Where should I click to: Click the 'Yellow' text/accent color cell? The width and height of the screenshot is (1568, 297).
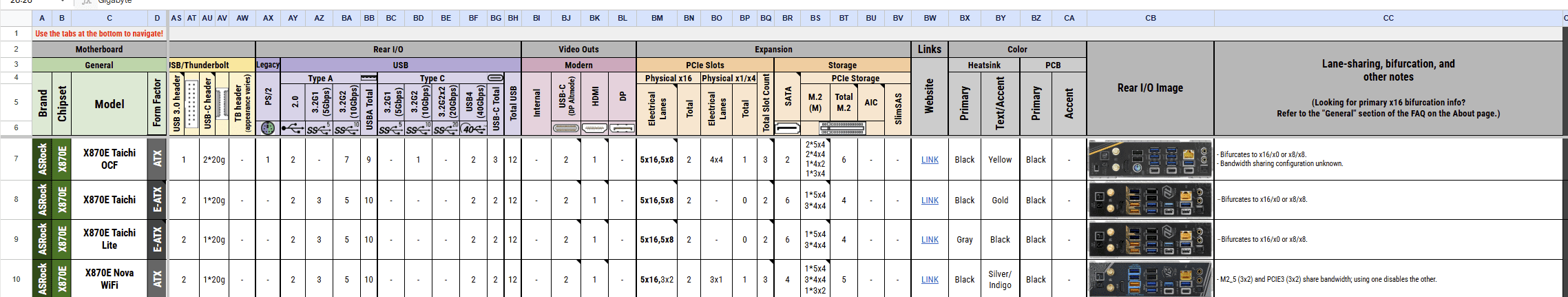[x=1000, y=159]
